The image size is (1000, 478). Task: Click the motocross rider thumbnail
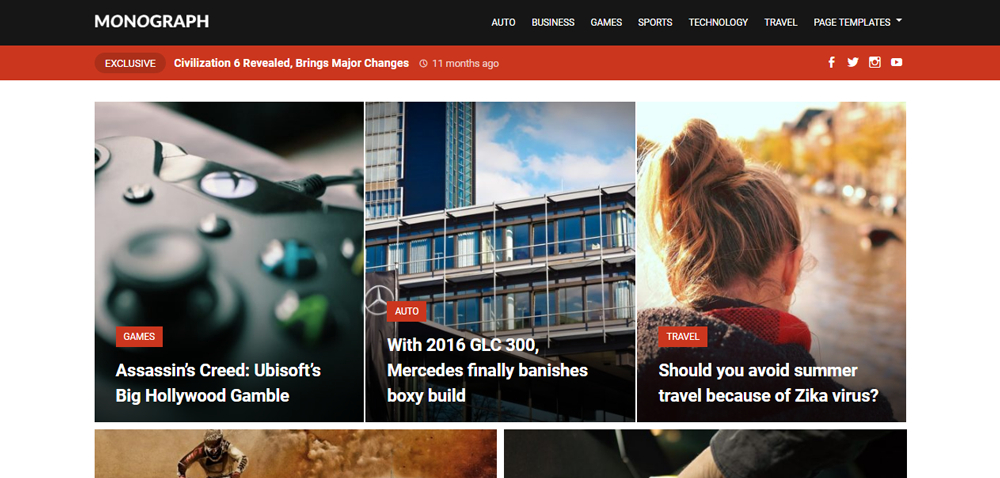[x=296, y=454]
